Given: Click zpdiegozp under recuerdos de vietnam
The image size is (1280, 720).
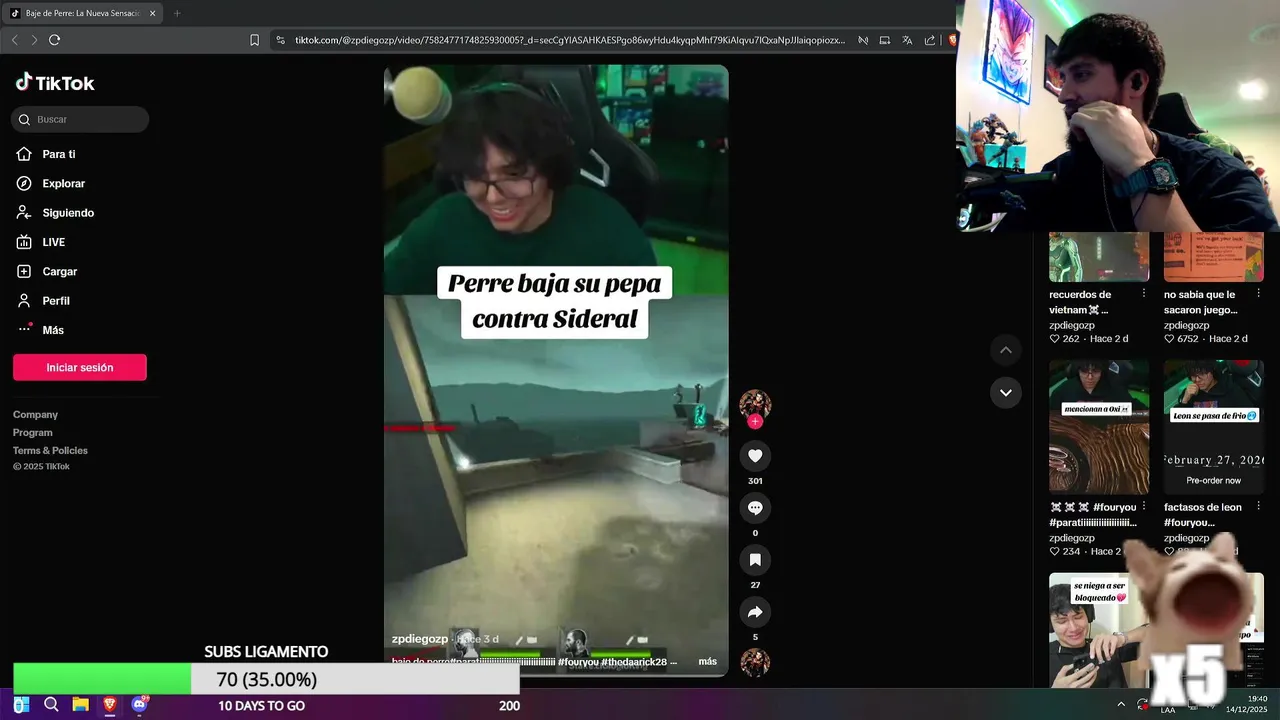Looking at the screenshot, I should [x=1072, y=325].
